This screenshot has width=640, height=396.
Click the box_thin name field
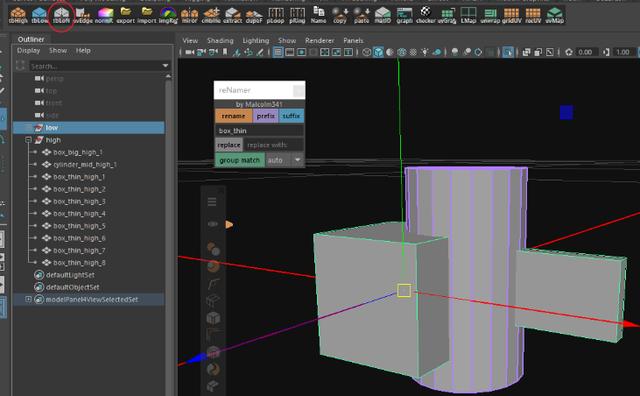260,131
